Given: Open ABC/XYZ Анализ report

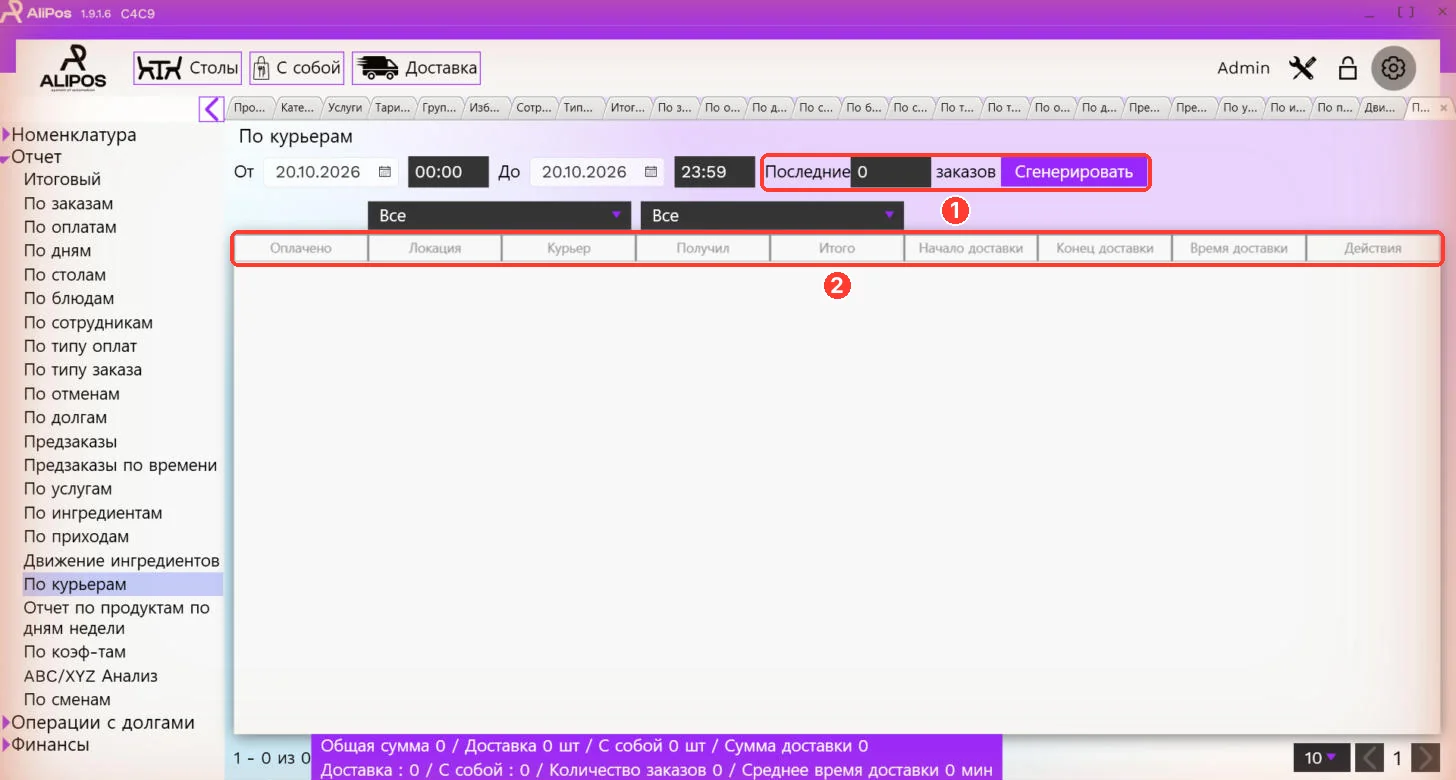Looking at the screenshot, I should 91,676.
